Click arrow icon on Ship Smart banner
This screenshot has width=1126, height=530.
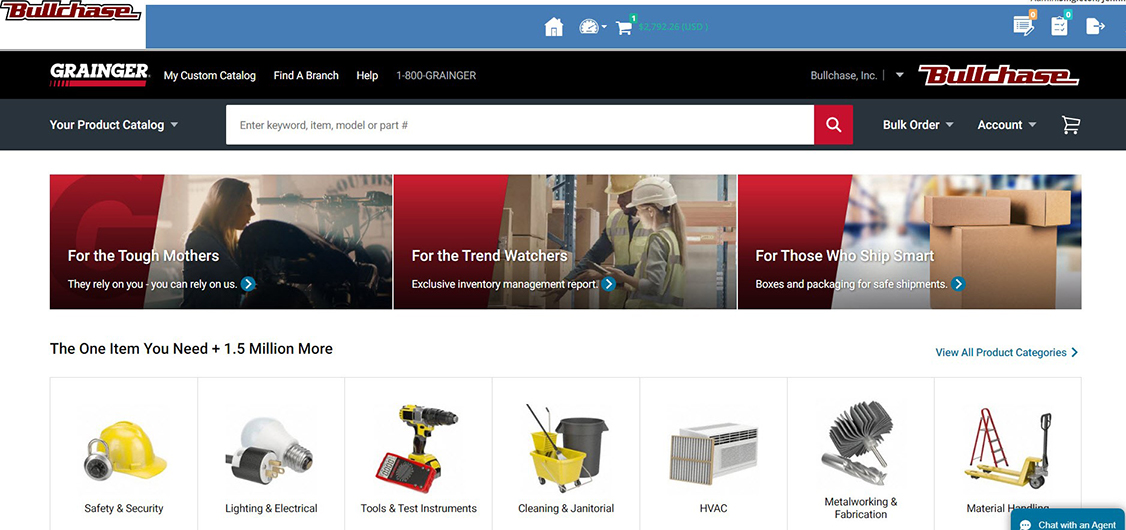958,284
